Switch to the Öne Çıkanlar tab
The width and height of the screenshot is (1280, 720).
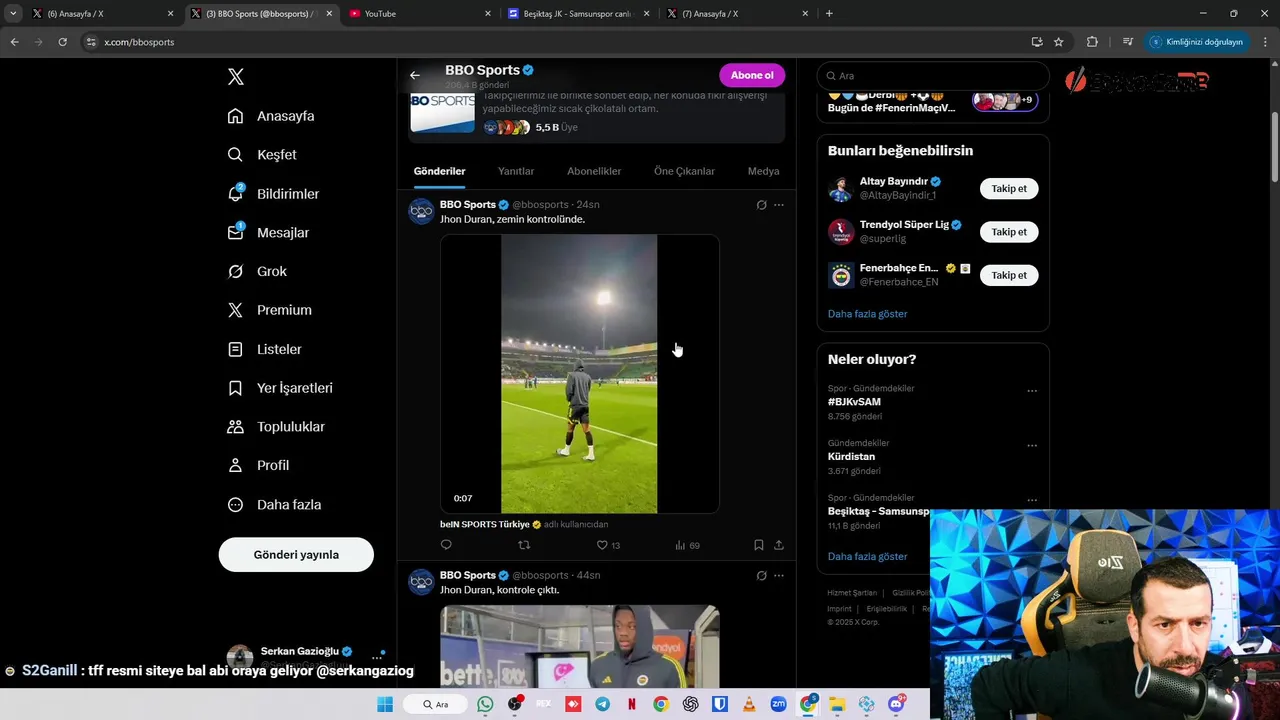[684, 171]
